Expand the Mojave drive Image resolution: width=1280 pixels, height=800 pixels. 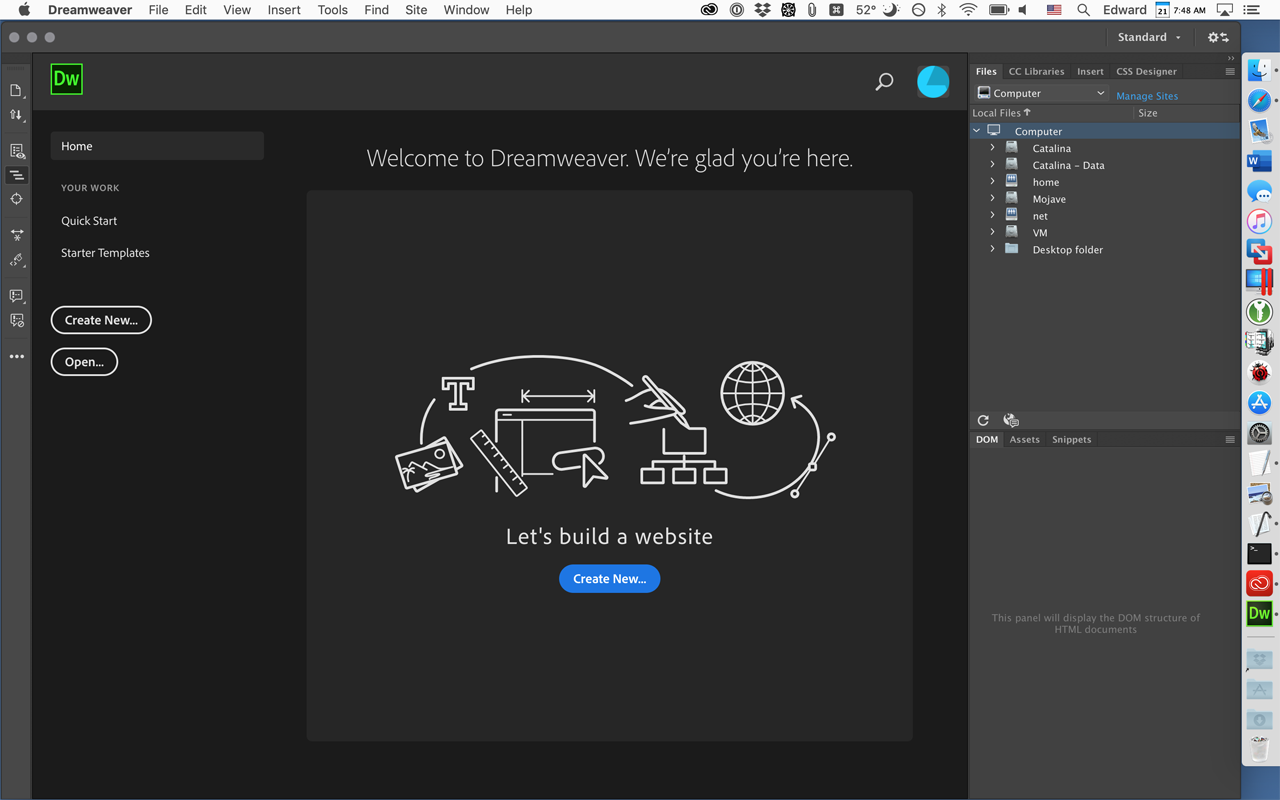point(992,199)
